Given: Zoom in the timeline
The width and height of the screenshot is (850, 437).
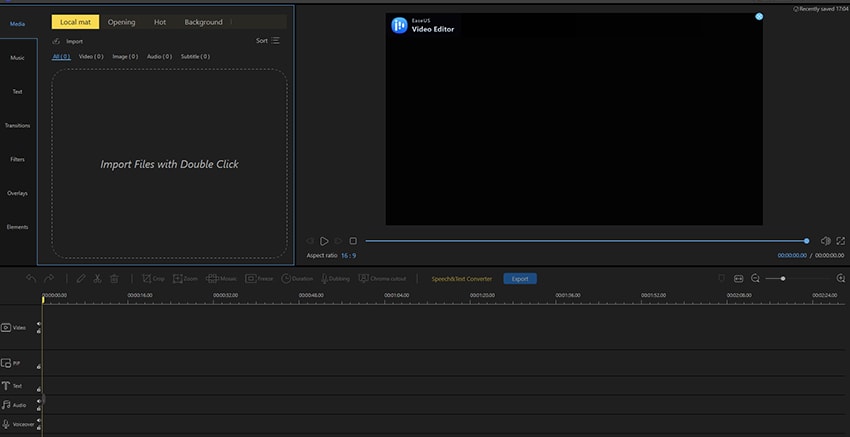Looking at the screenshot, I should (841, 278).
